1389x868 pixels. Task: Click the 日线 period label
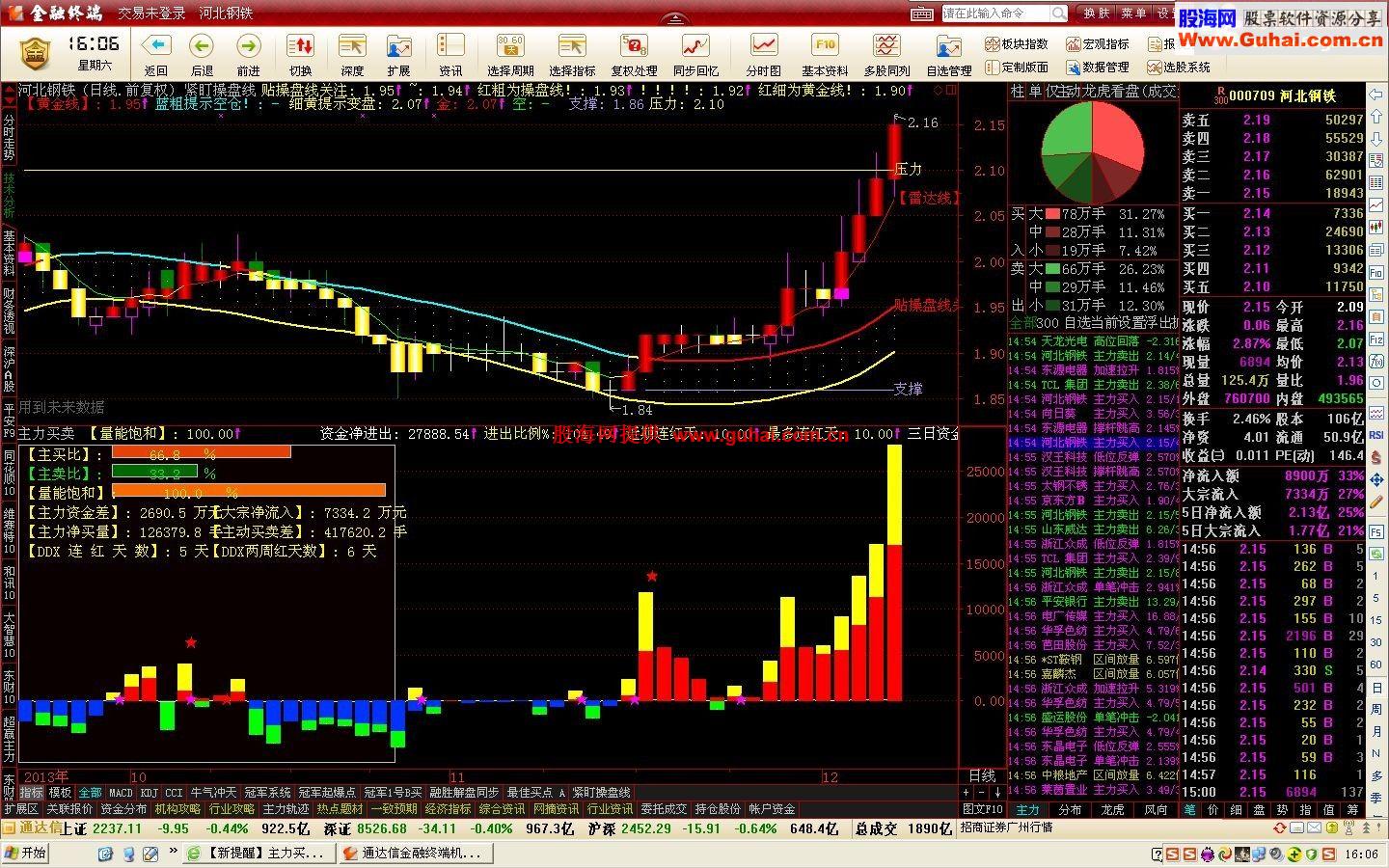tap(982, 775)
